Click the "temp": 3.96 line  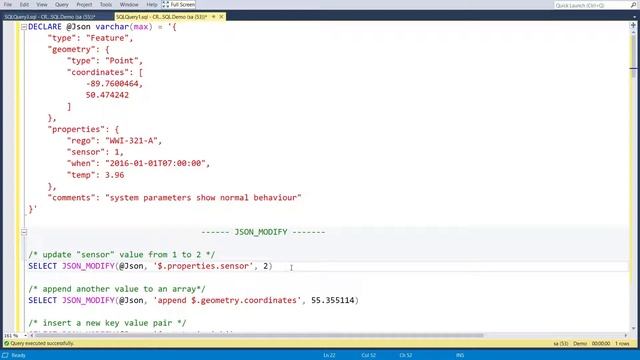pos(95,175)
